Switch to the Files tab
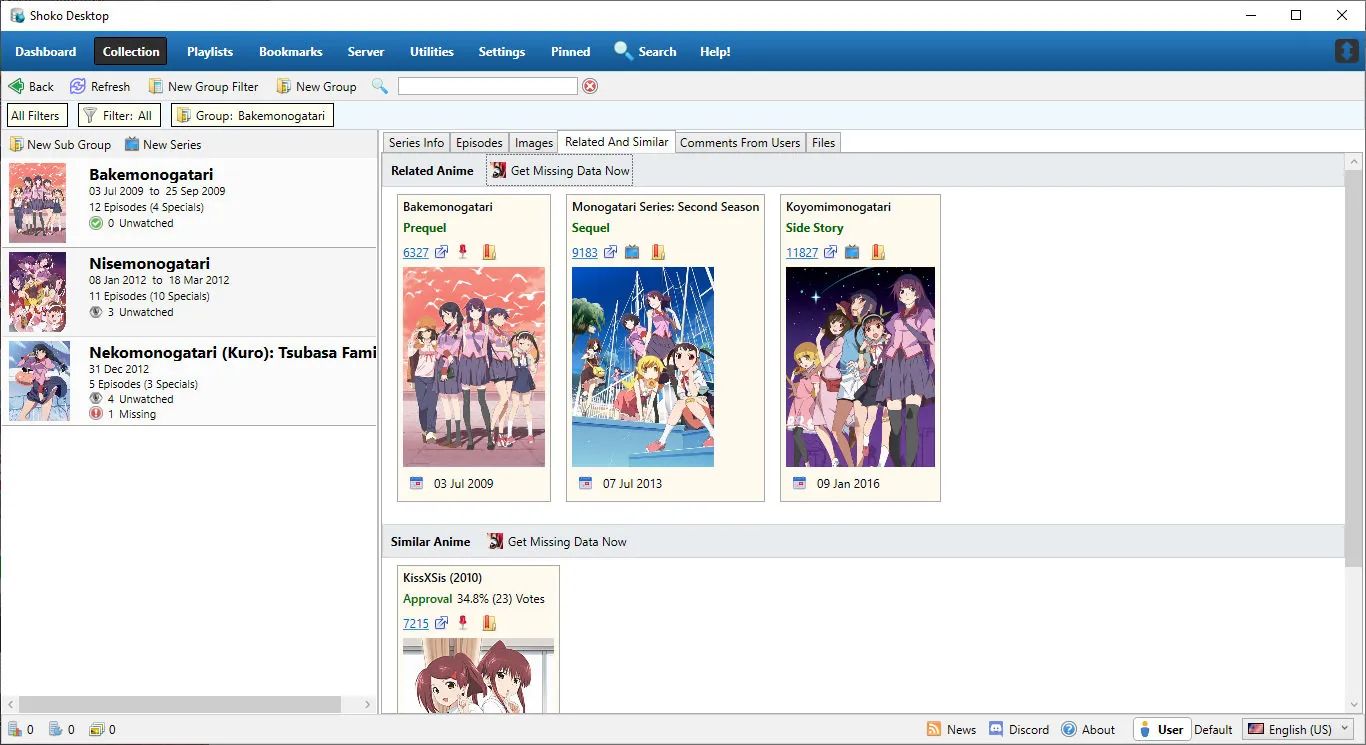This screenshot has height=745, width=1366. coord(823,143)
